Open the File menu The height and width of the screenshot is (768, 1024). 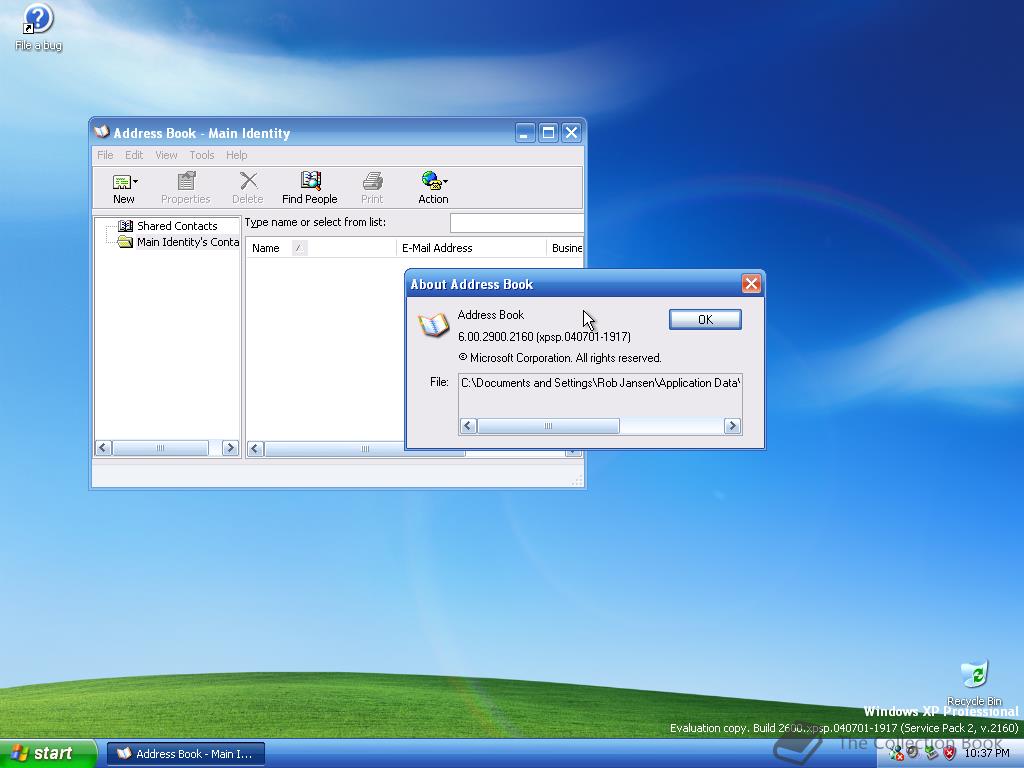(105, 155)
